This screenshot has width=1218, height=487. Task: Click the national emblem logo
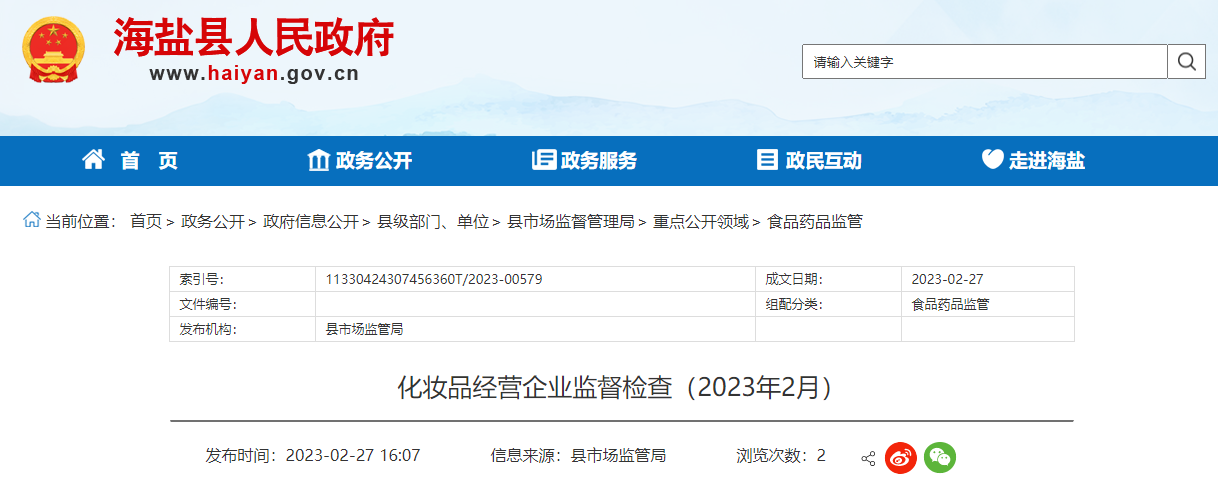54,50
